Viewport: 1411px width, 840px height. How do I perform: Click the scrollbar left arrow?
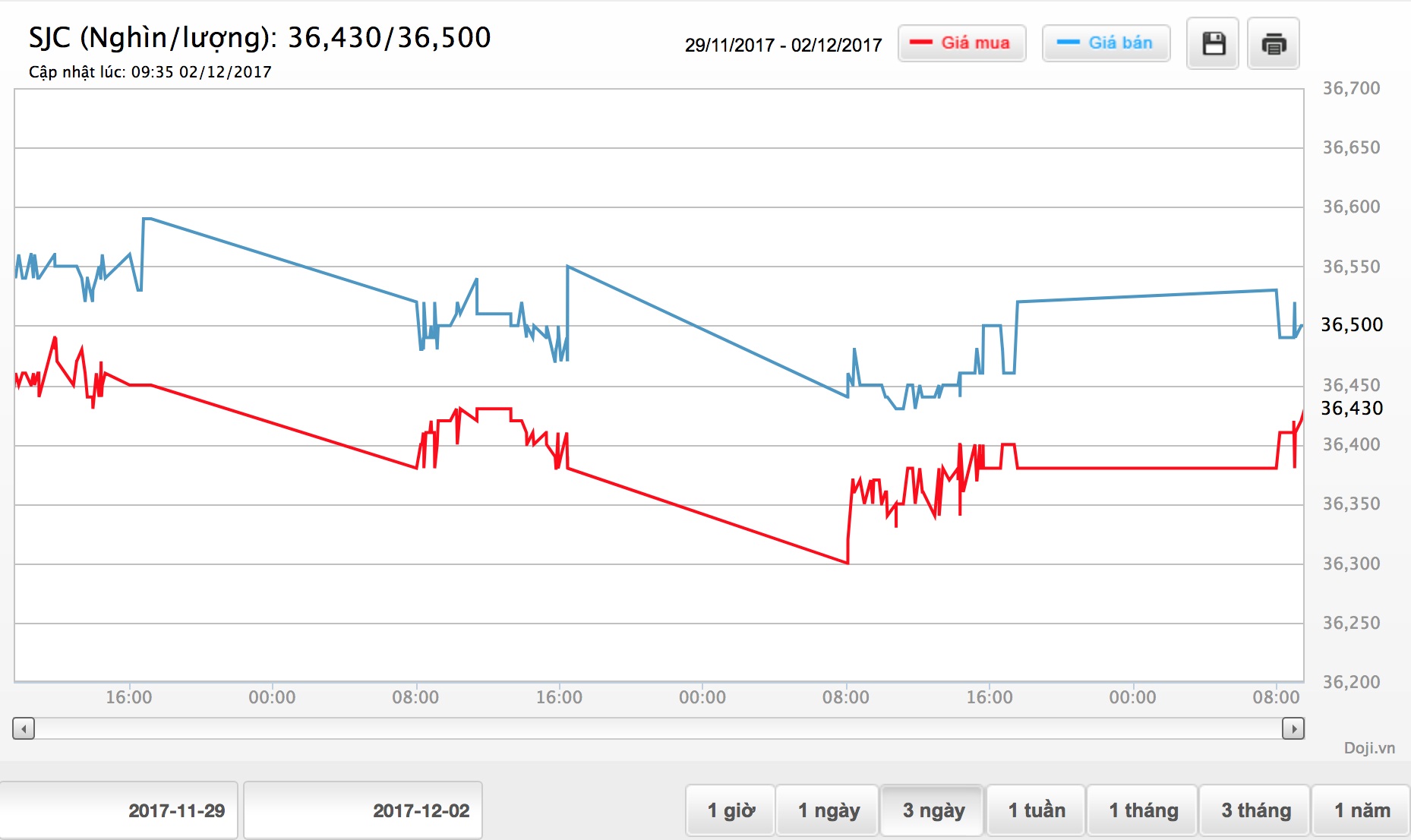(24, 728)
